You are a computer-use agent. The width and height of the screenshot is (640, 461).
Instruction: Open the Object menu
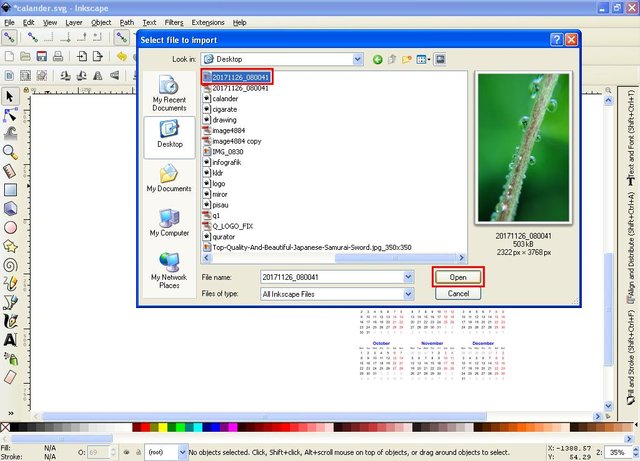coord(101,22)
